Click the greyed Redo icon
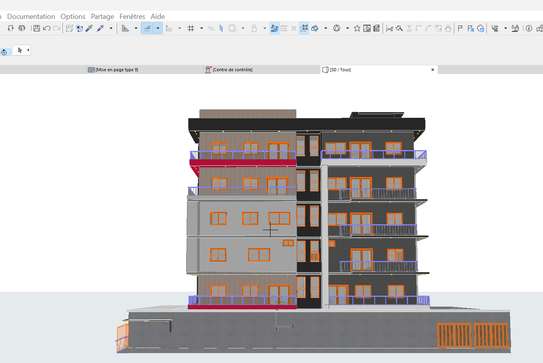This screenshot has height=363, width=543. [56, 28]
